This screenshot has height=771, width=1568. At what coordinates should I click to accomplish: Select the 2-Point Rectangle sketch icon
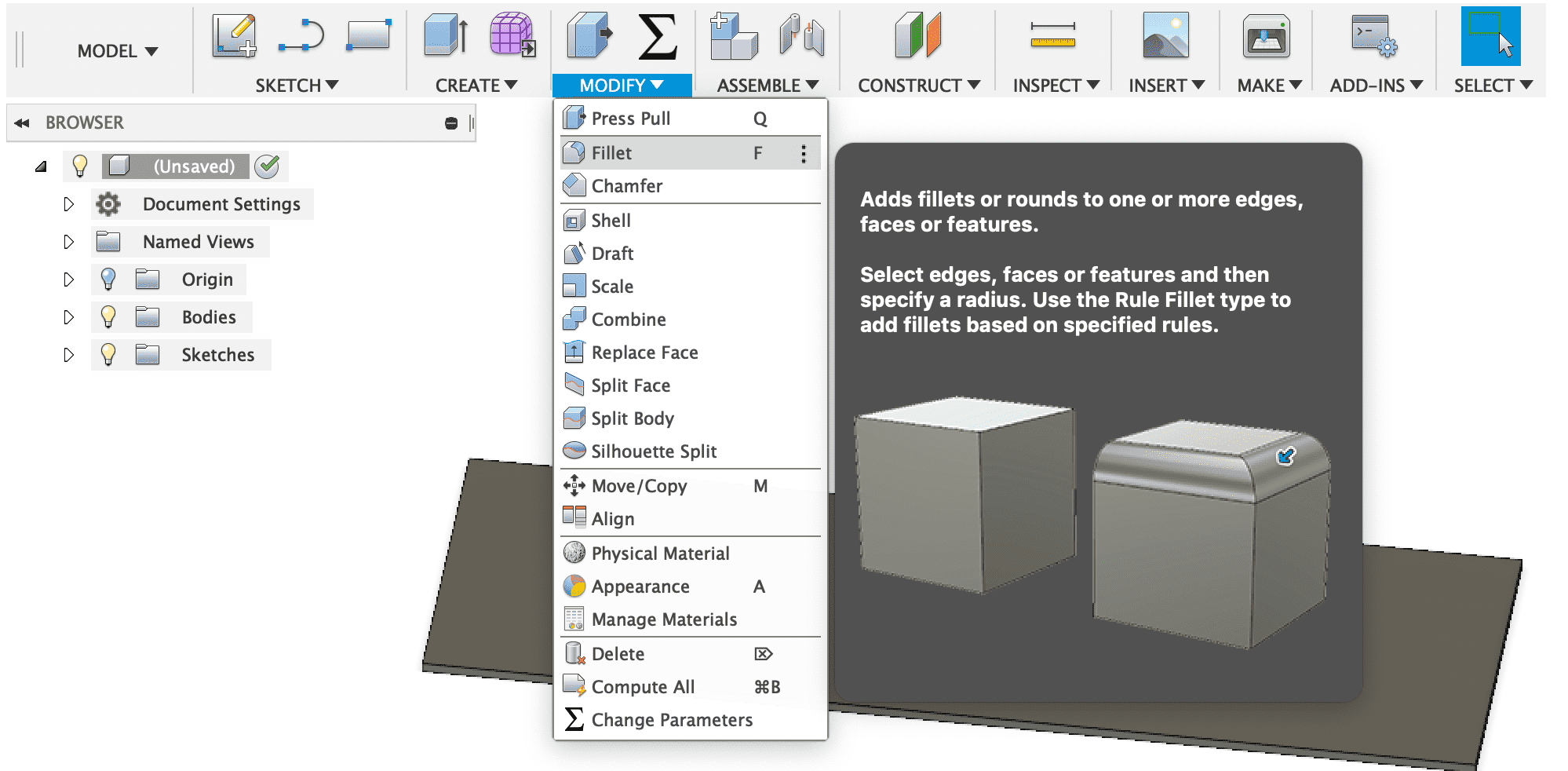(x=368, y=36)
